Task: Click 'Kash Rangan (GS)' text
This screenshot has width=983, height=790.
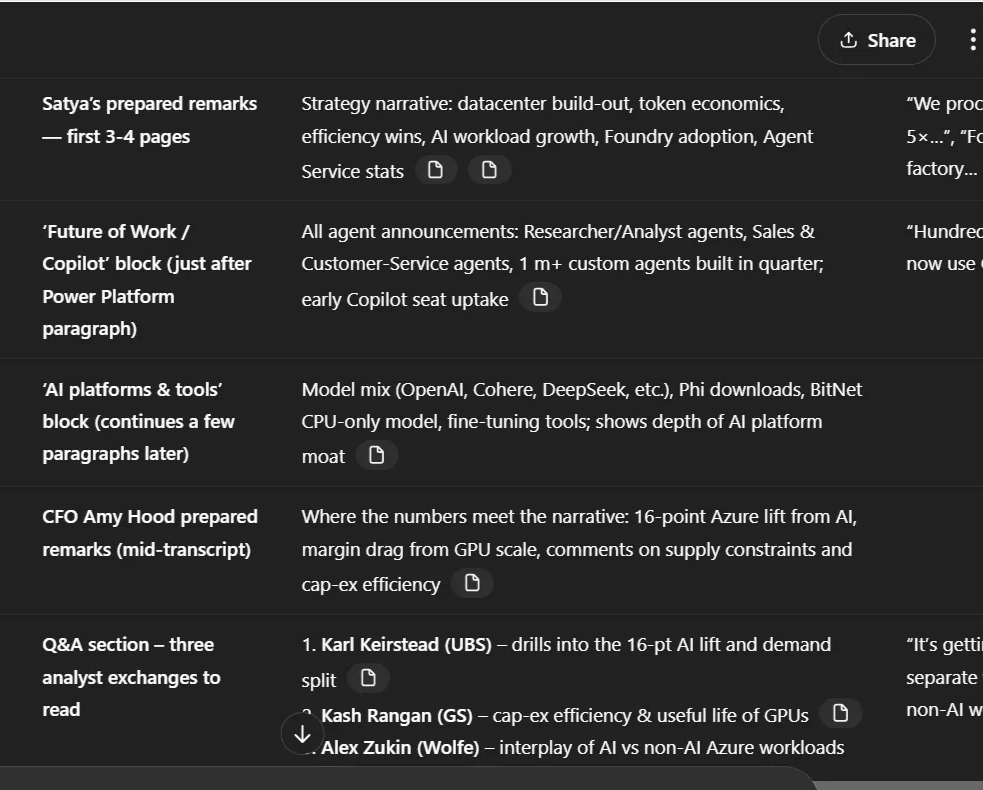Action: point(397,715)
